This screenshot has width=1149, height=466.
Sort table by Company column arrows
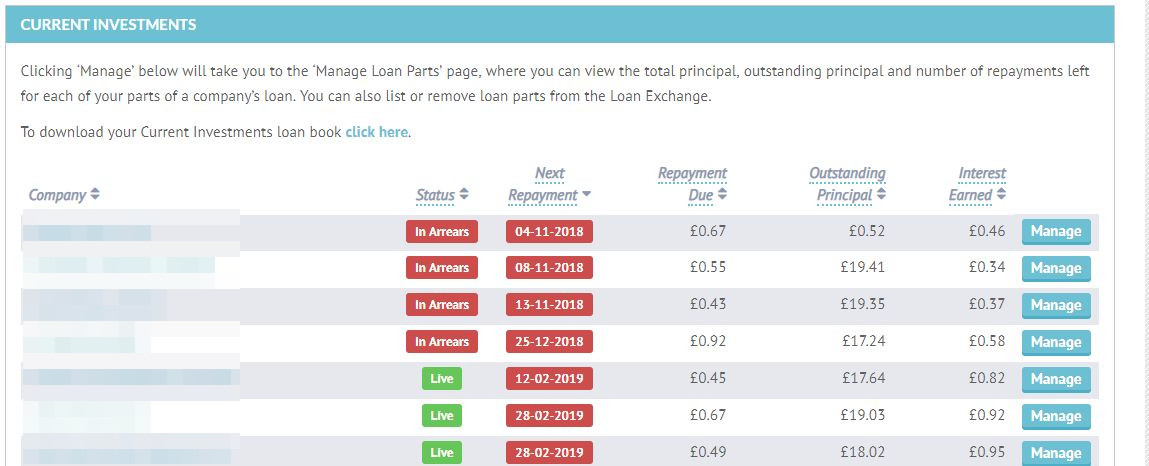tap(95, 195)
